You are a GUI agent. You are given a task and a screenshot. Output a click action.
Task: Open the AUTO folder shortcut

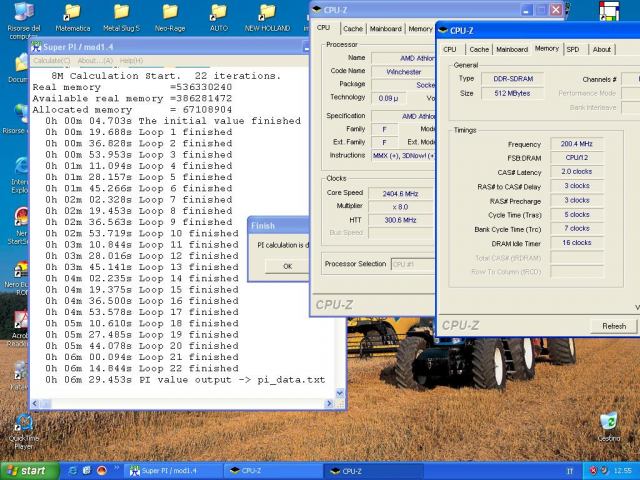(219, 18)
